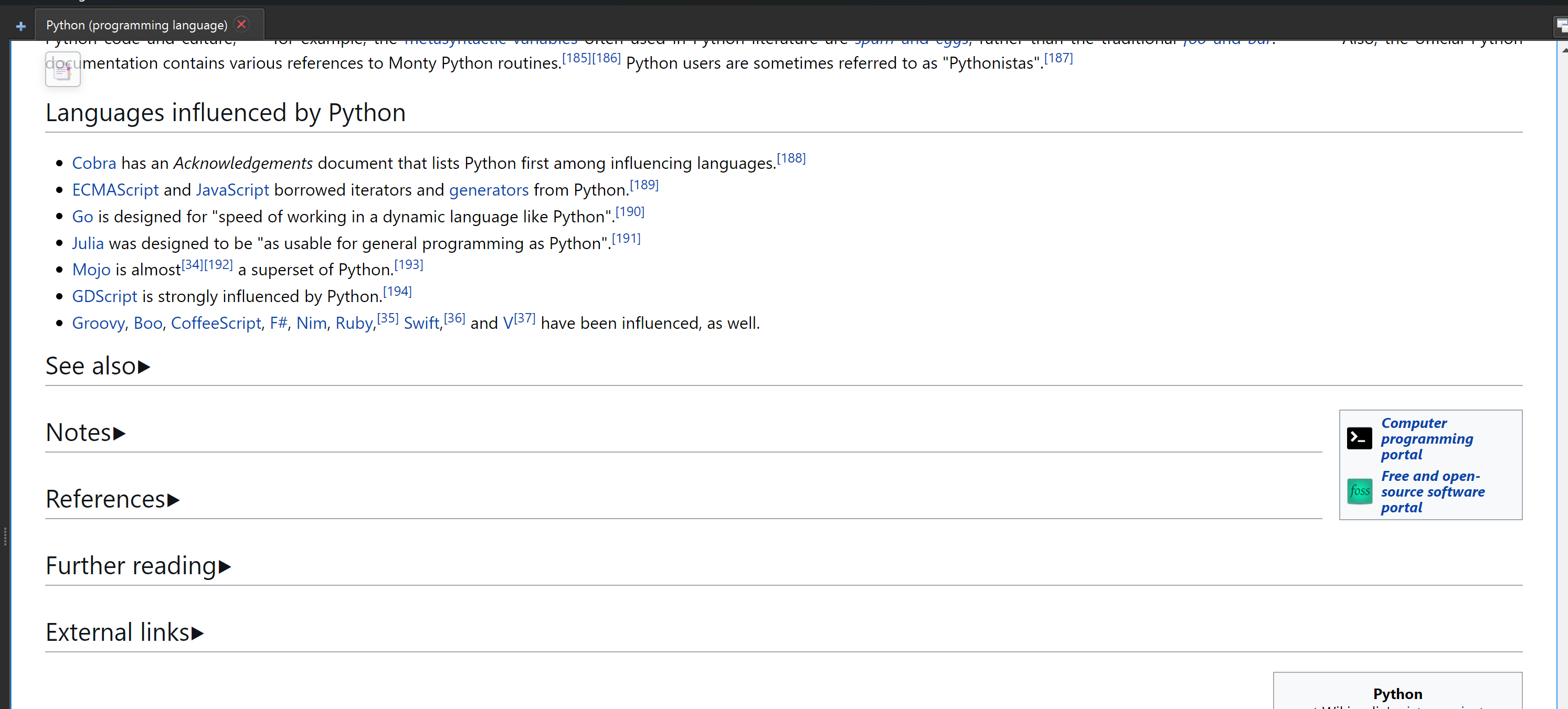Click the green foss portal icon
The image size is (1568, 709).
coord(1359,491)
